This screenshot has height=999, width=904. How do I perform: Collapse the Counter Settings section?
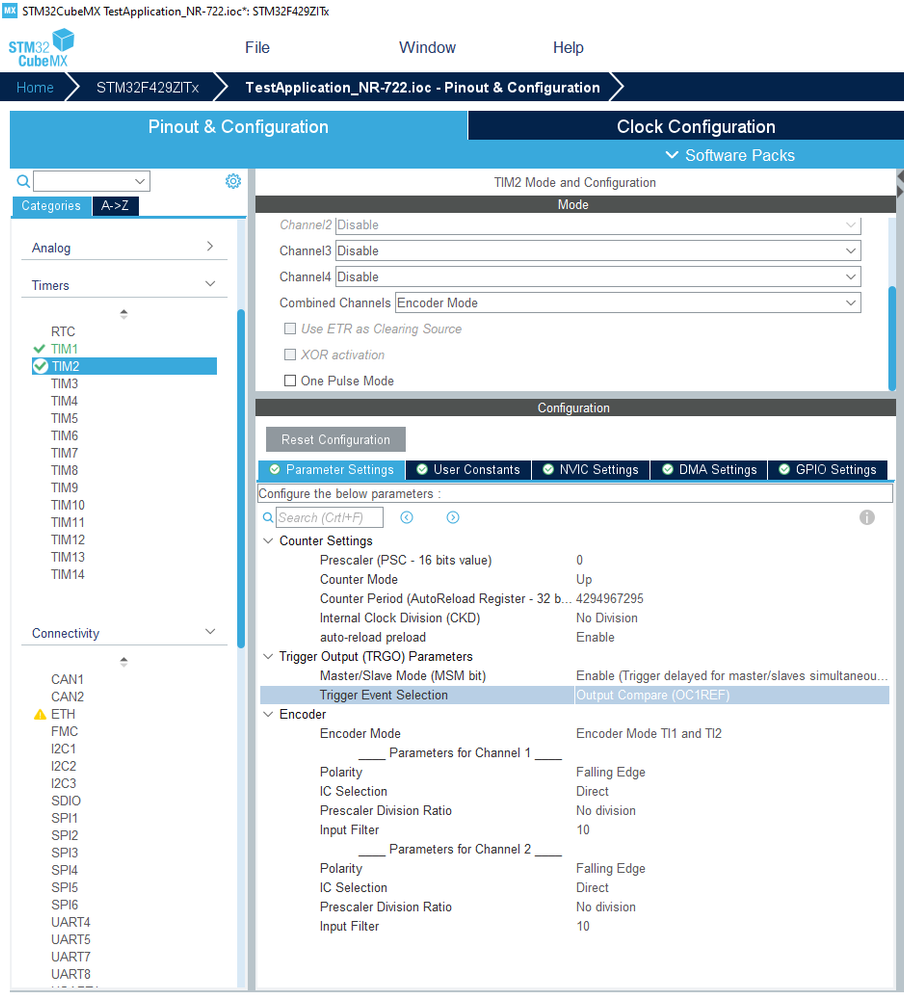[268, 541]
